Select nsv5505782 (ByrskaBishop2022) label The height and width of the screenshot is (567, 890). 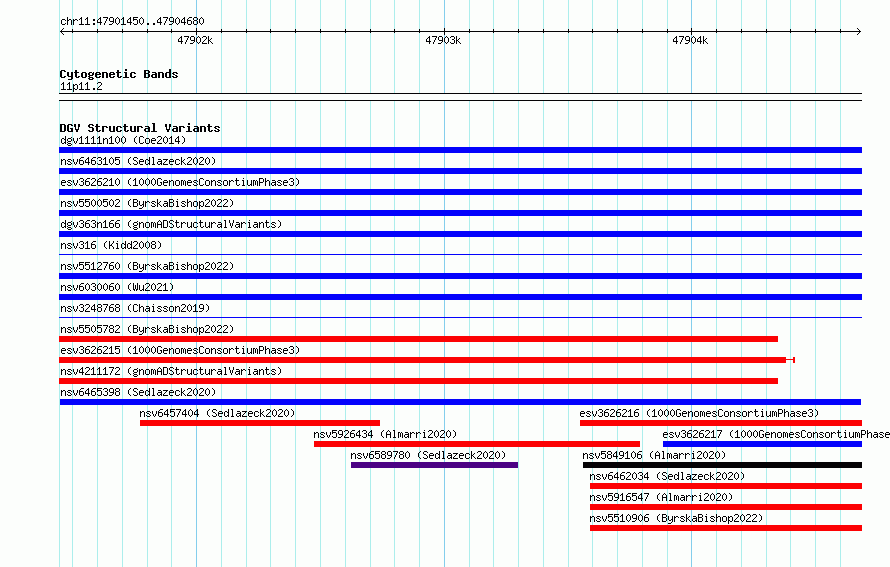click(147, 329)
